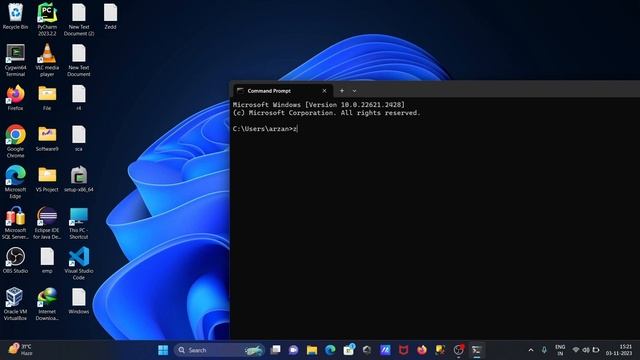The height and width of the screenshot is (360, 640).
Task: Open McAfee from the taskbar
Action: click(x=403, y=350)
